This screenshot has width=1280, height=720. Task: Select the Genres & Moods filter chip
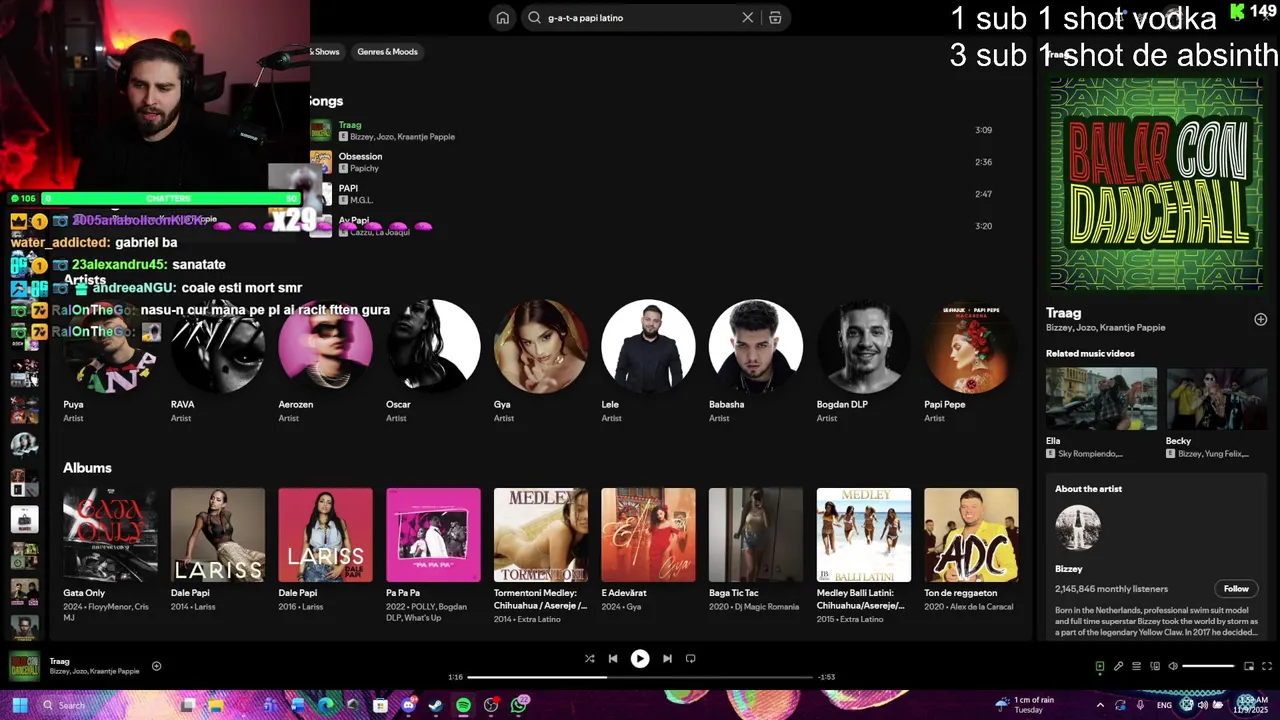click(387, 52)
